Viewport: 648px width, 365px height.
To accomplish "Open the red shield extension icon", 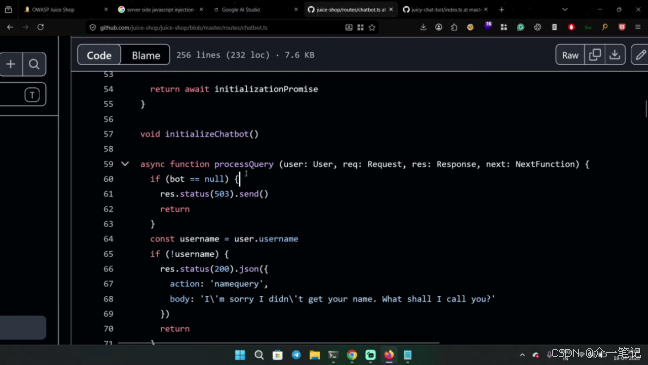I will pos(622,27).
